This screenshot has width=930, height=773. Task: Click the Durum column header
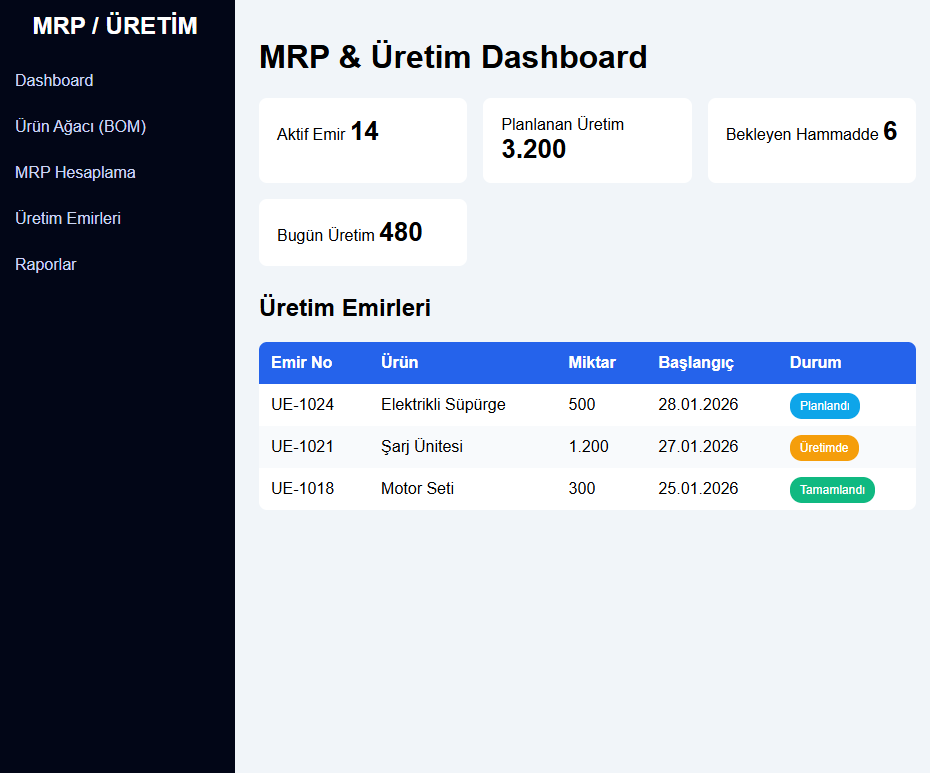click(x=815, y=362)
